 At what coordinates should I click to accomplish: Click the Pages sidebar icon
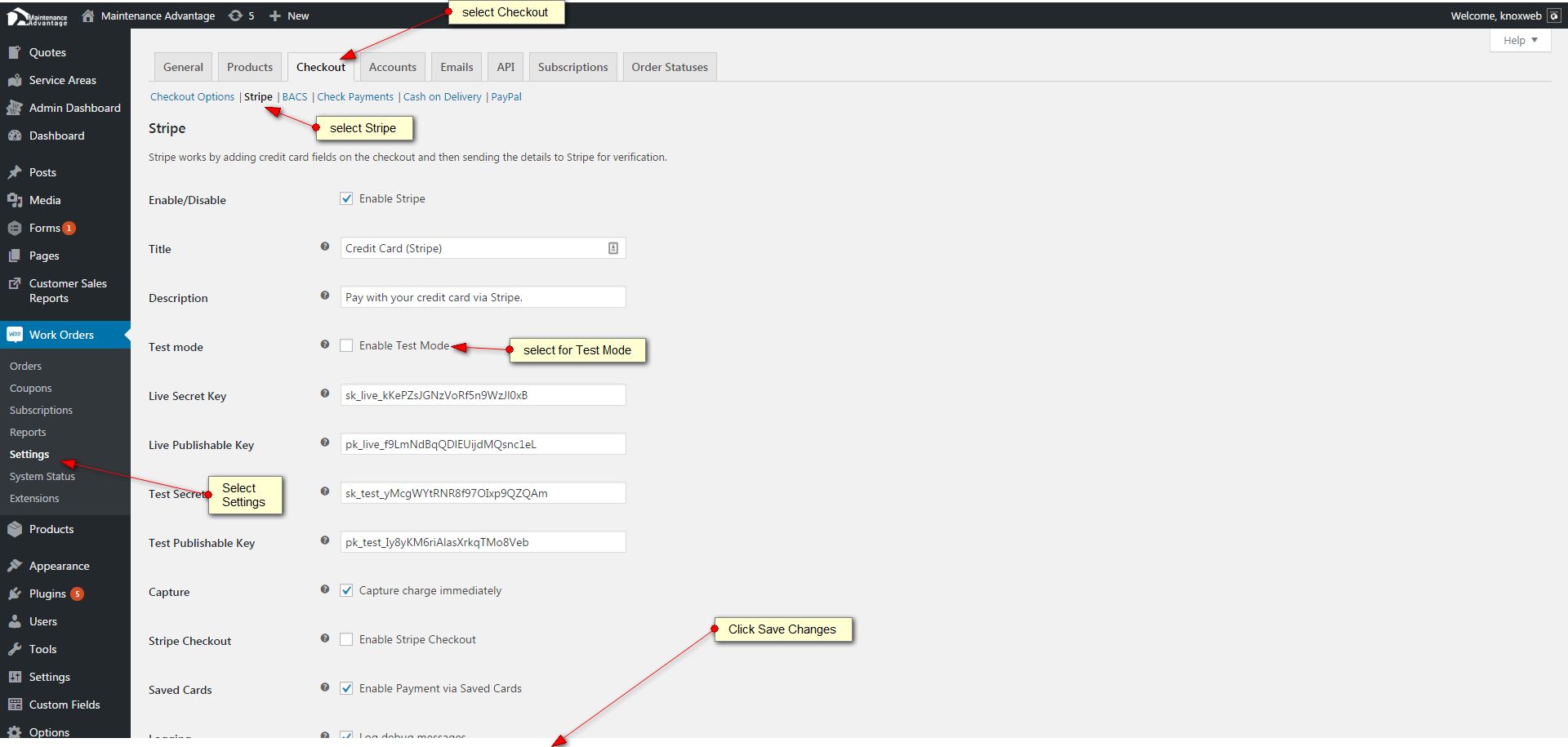[x=14, y=256]
